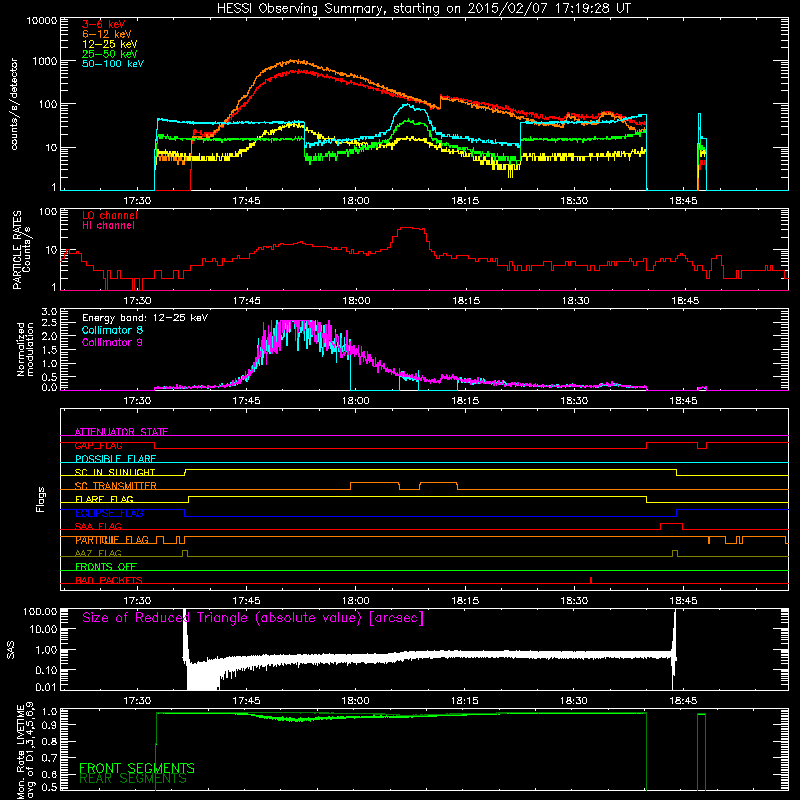Screen dimensions: 800x800
Task: Select the FRONT SEGMENTS legend label
Action: tap(137, 768)
